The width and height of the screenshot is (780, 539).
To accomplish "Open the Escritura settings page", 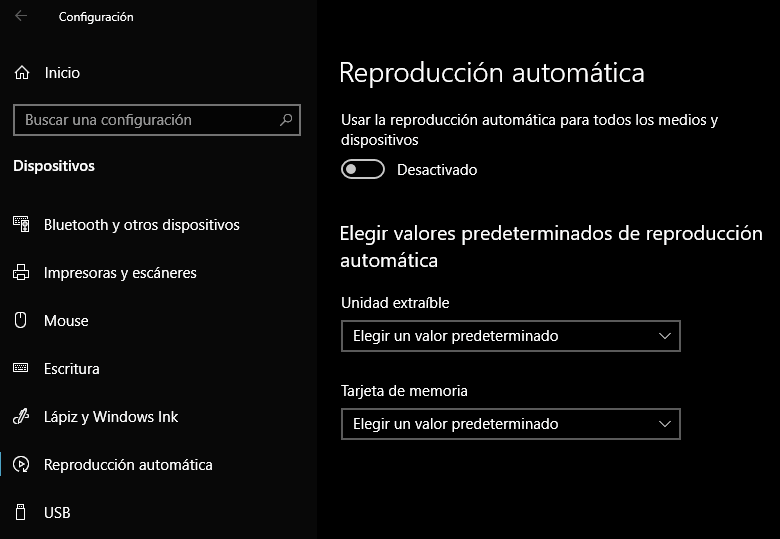I will 72,369.
